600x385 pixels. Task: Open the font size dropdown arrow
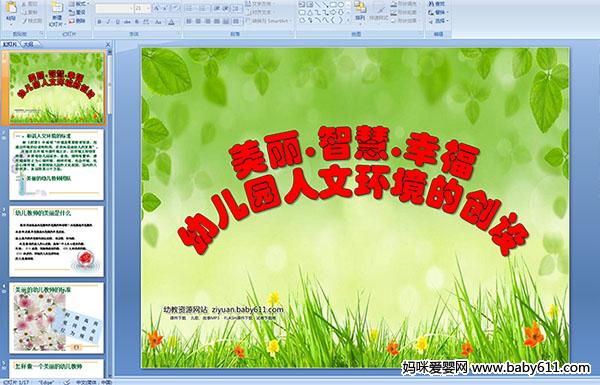point(148,8)
